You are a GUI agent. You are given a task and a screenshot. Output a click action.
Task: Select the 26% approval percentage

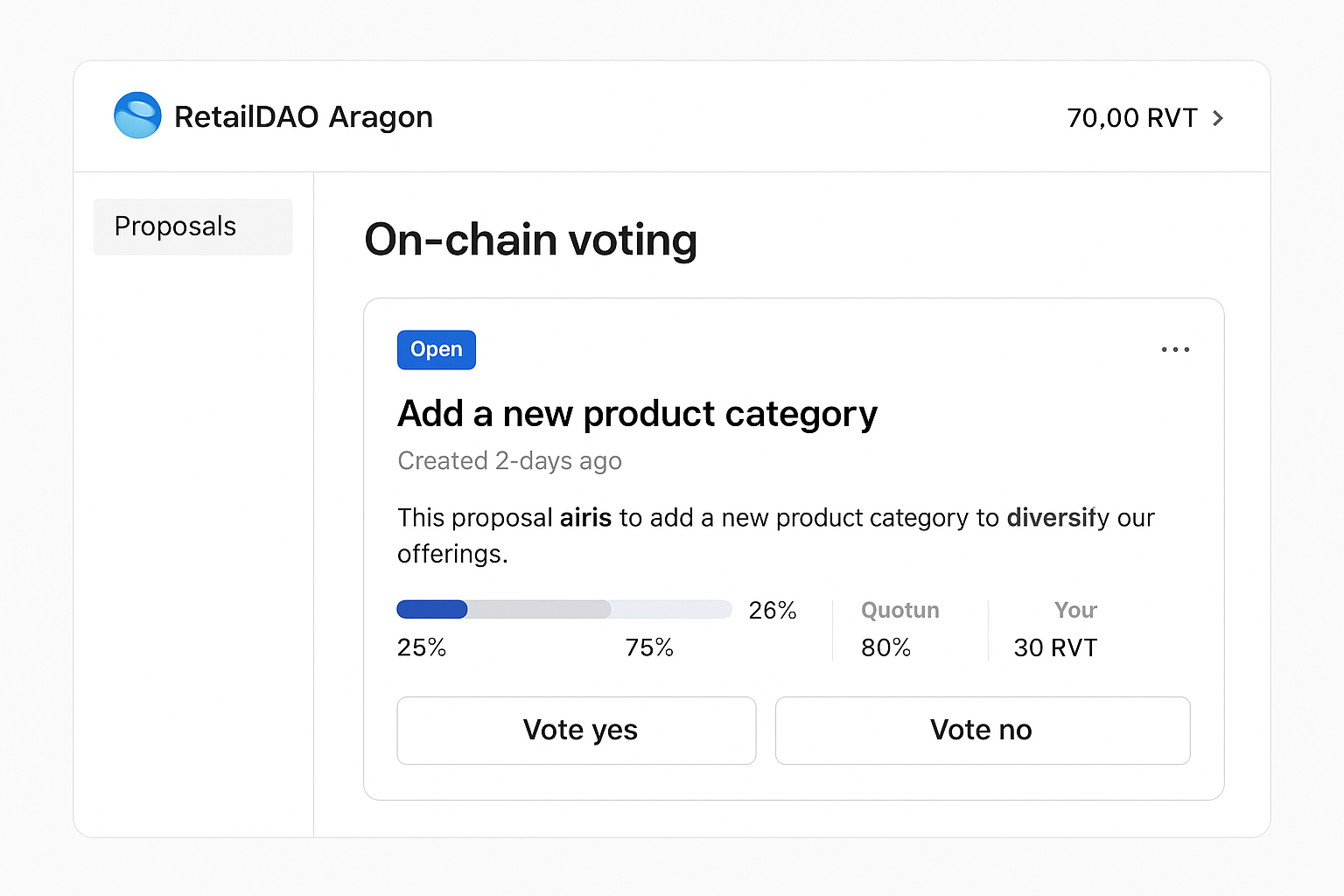coord(772,610)
